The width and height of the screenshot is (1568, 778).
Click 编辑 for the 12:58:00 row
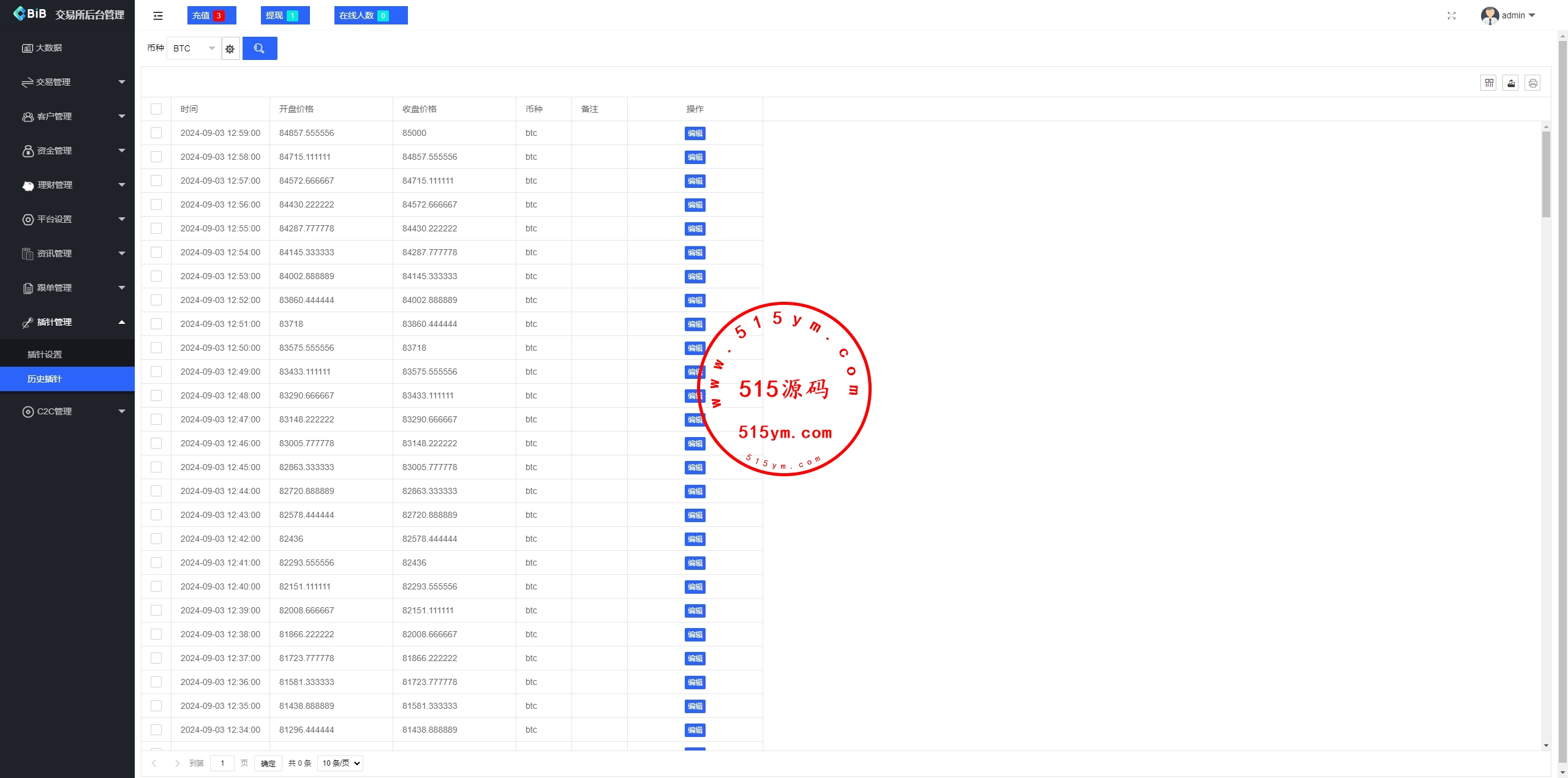[x=695, y=157]
